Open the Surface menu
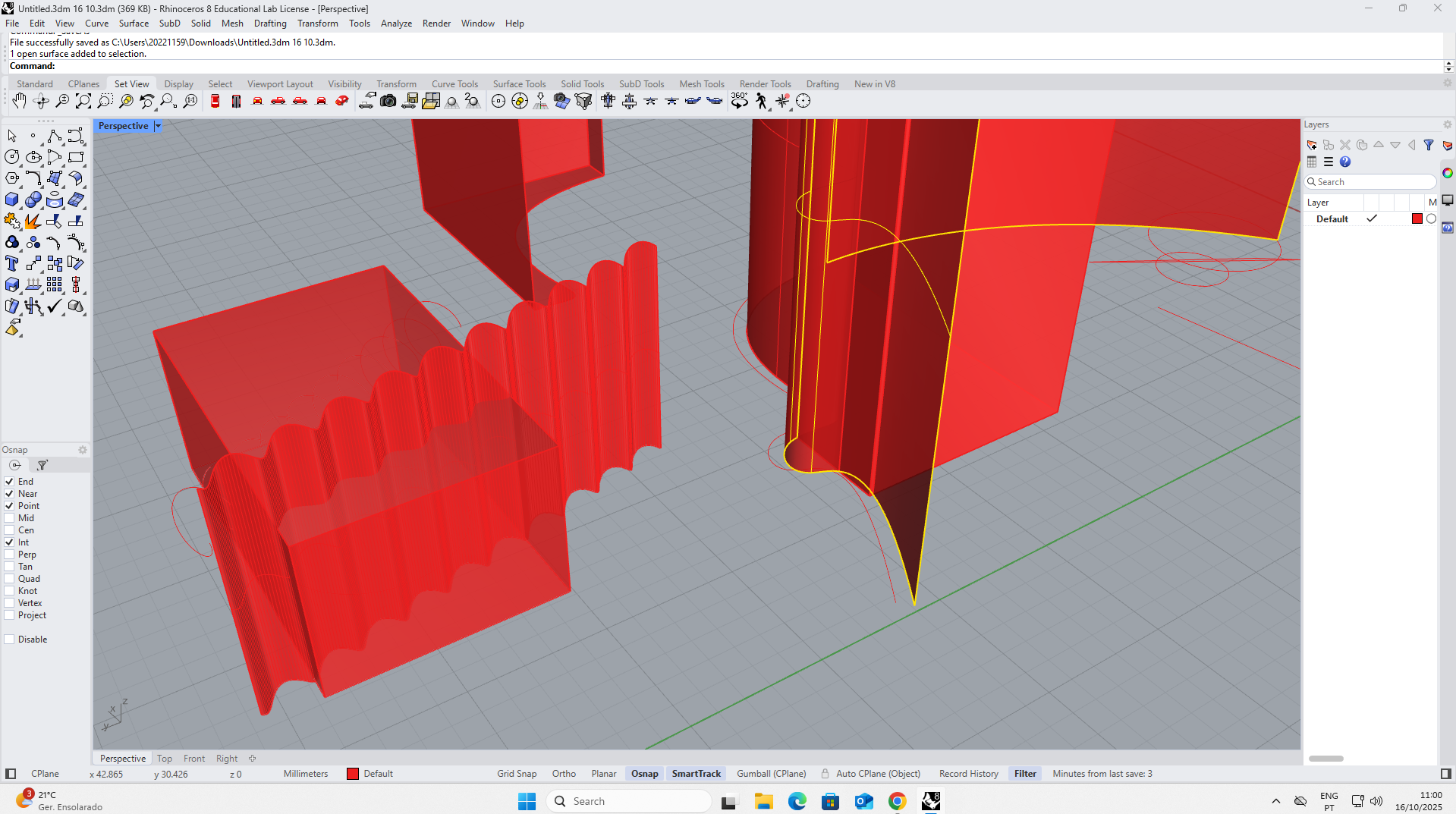Viewport: 1456px width, 814px height. tap(134, 24)
